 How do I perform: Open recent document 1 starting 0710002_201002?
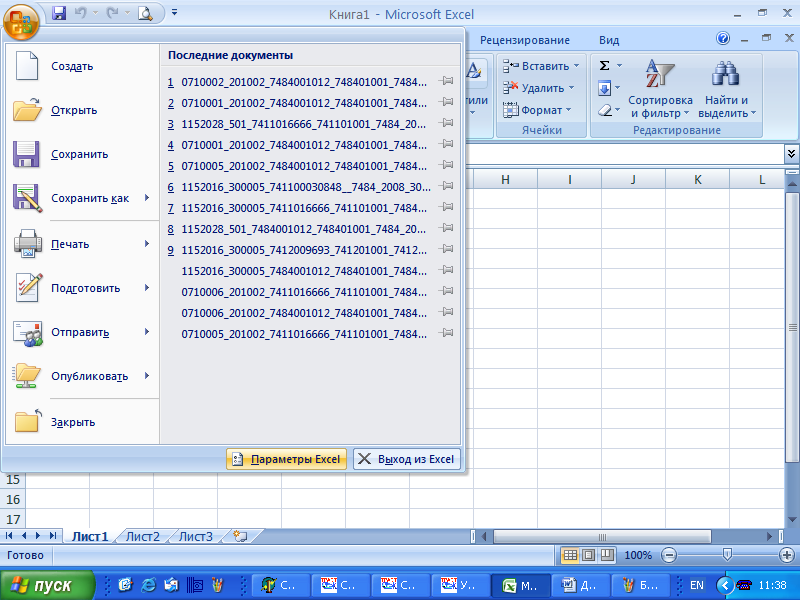(x=304, y=82)
